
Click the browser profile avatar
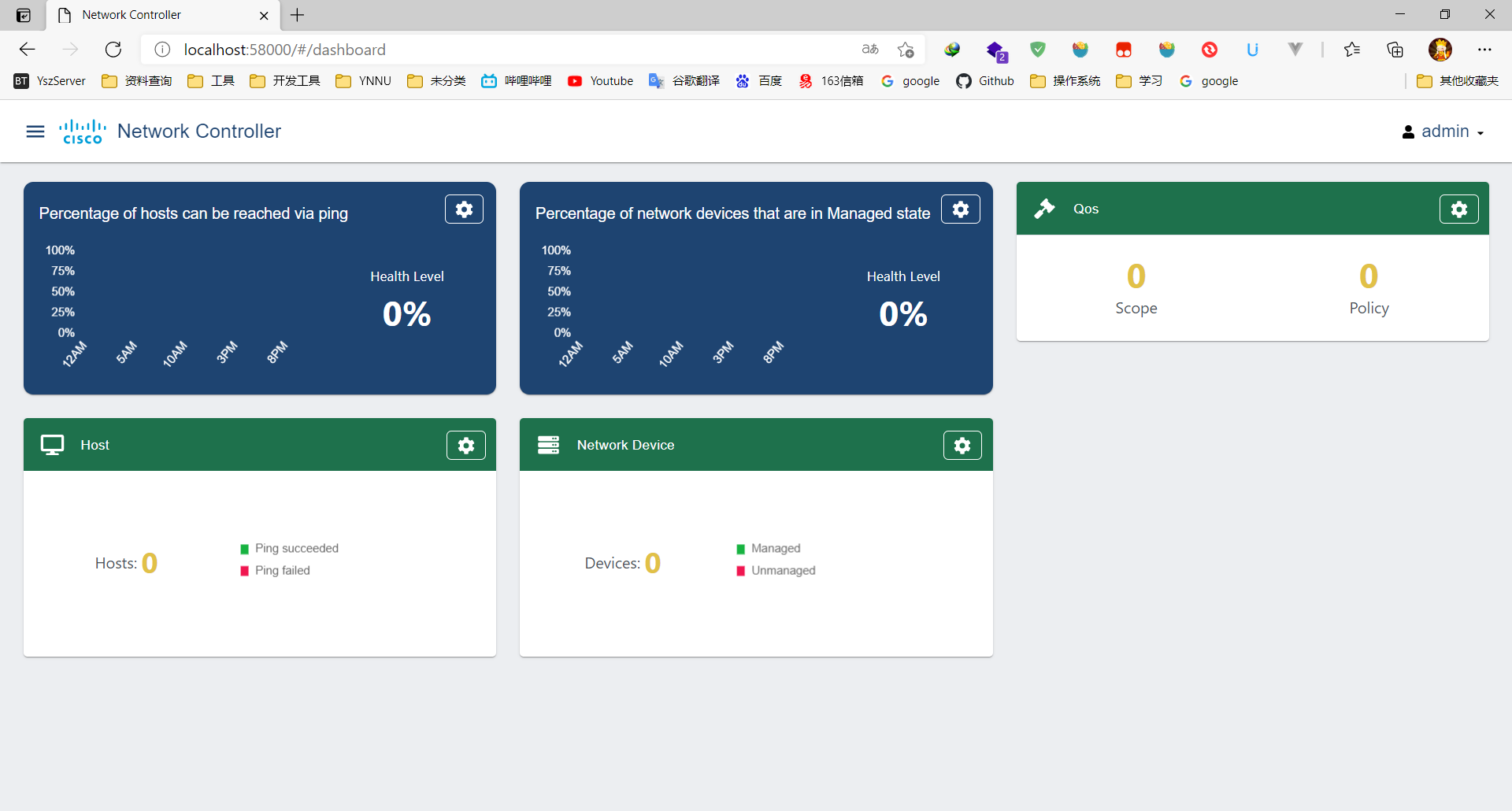[1440, 50]
